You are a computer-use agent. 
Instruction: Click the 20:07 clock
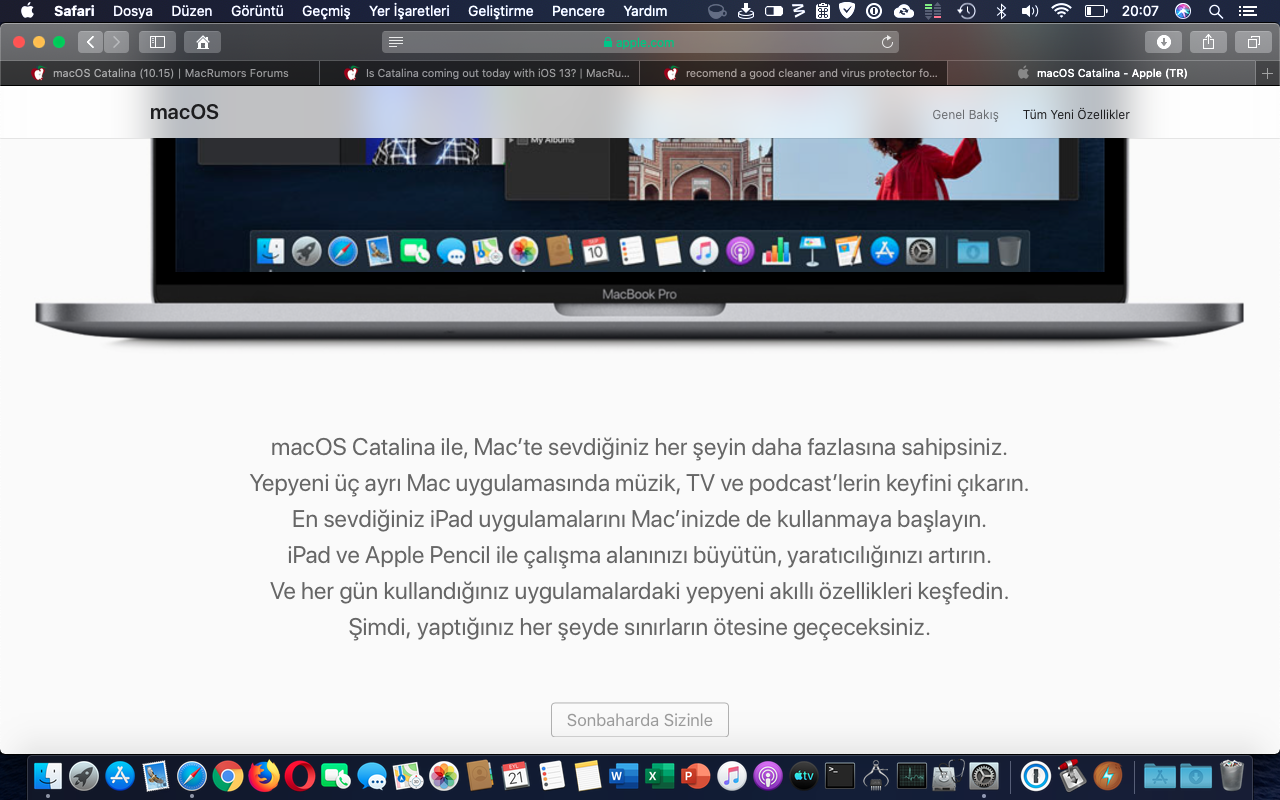[x=1140, y=11]
